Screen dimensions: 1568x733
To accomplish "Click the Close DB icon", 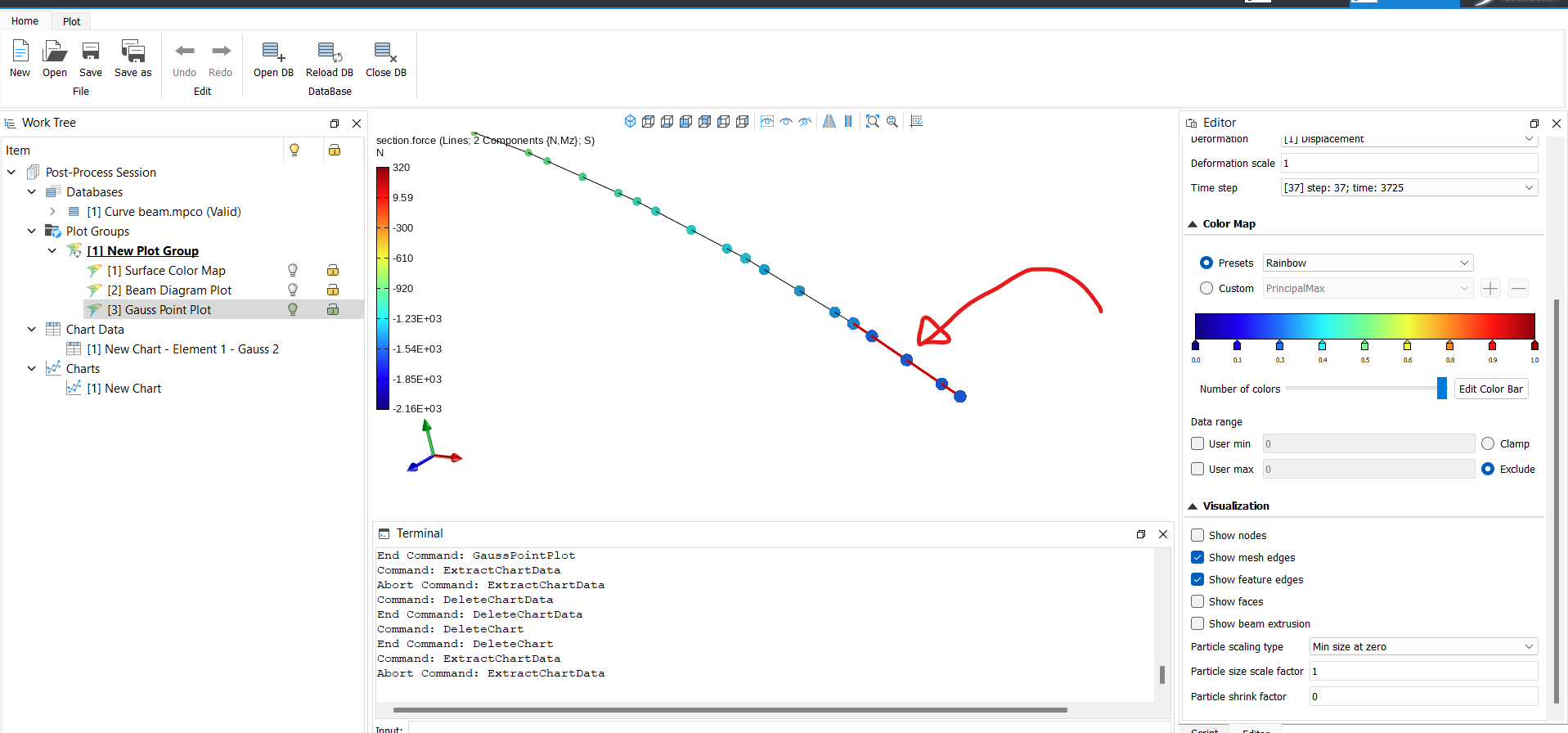I will pyautogui.click(x=385, y=52).
